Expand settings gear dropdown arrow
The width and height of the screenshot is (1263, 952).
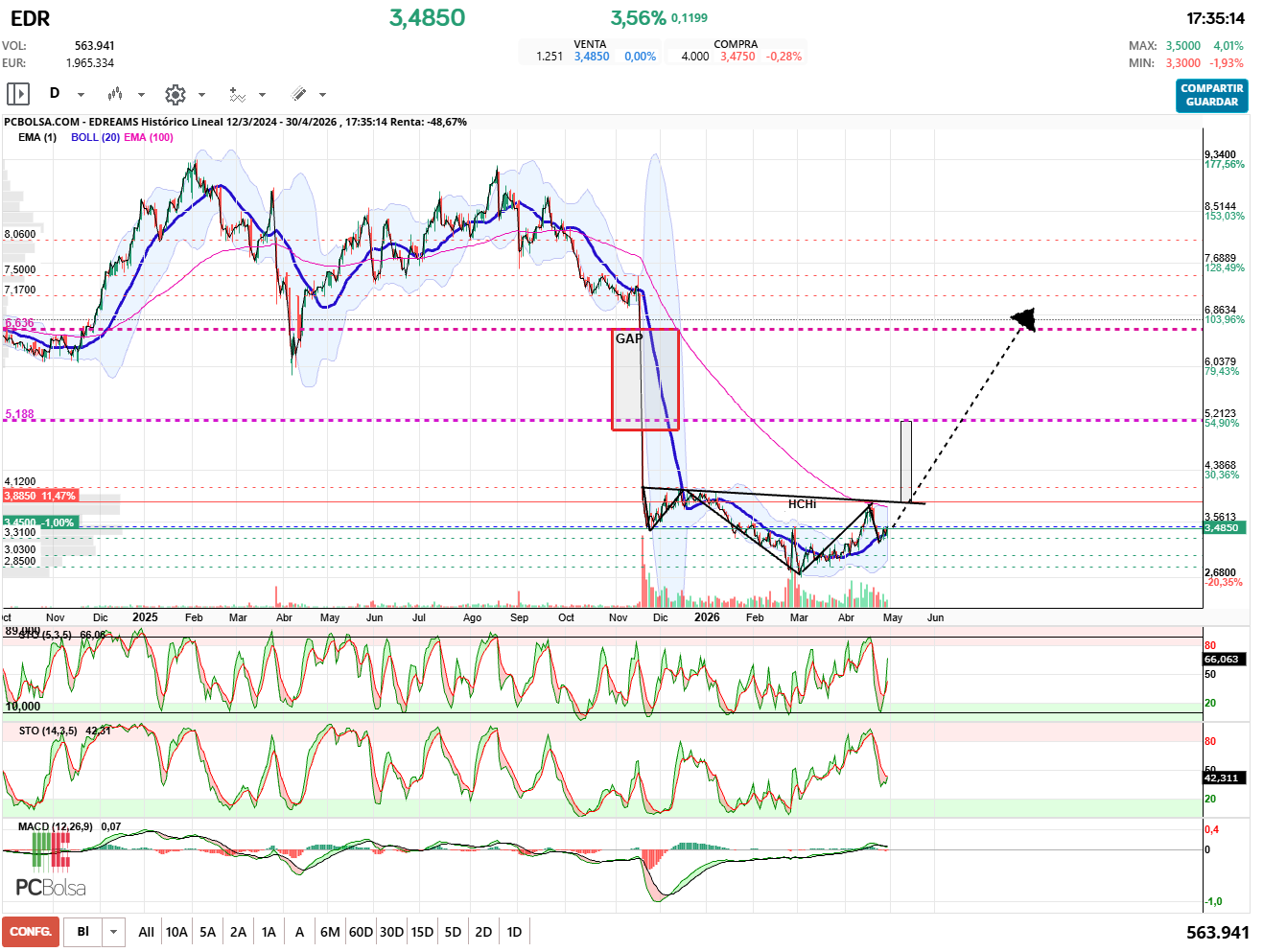tap(201, 95)
